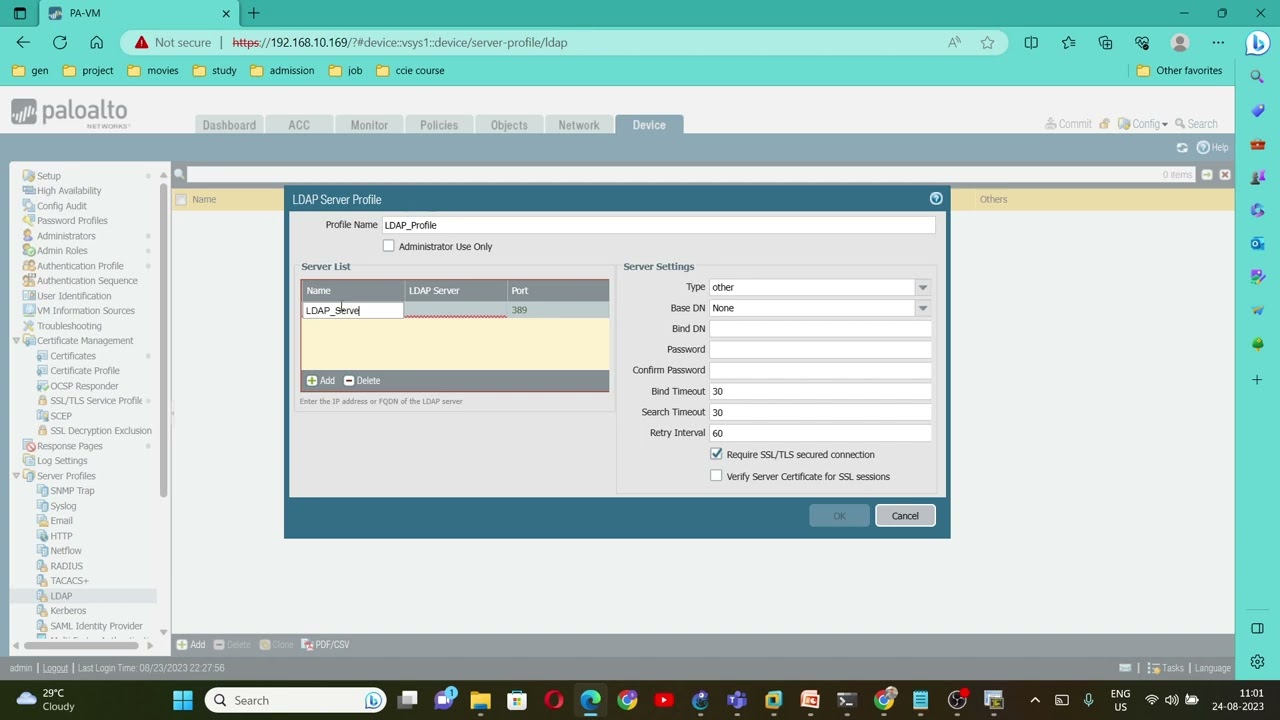Click the Password input field
1280x720 pixels.
(820, 350)
